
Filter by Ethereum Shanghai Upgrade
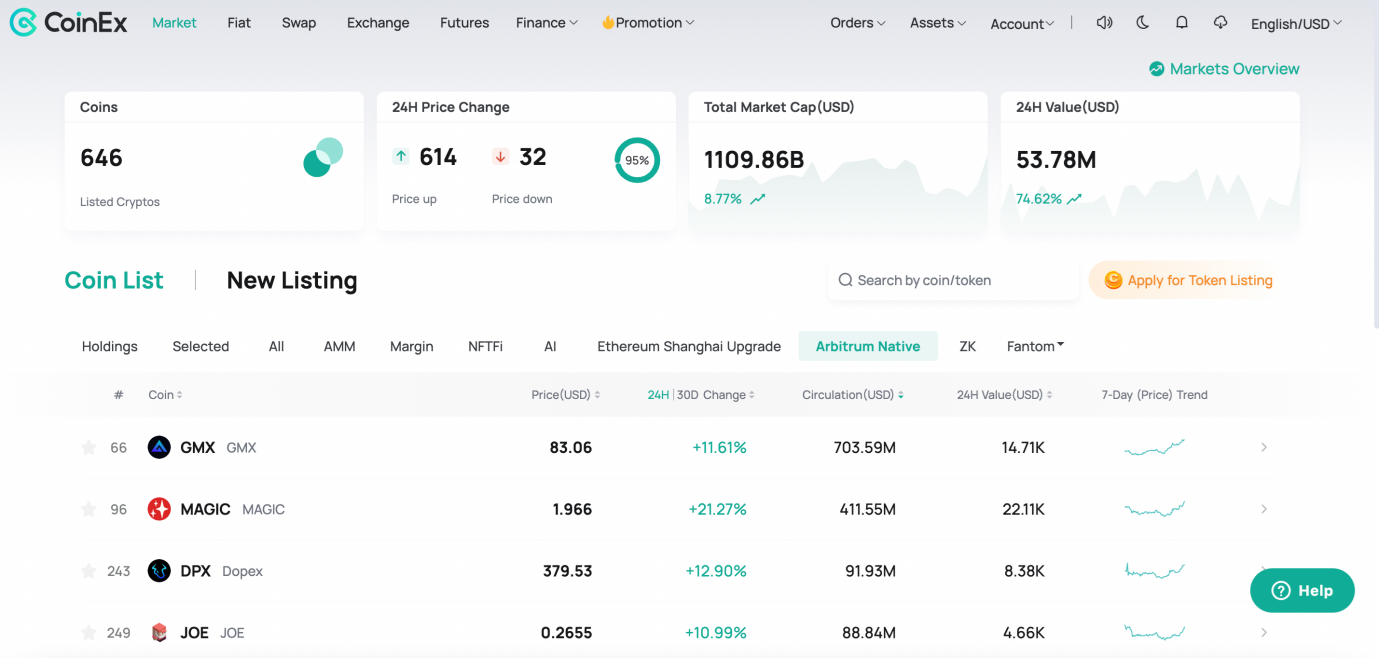pyautogui.click(x=689, y=346)
